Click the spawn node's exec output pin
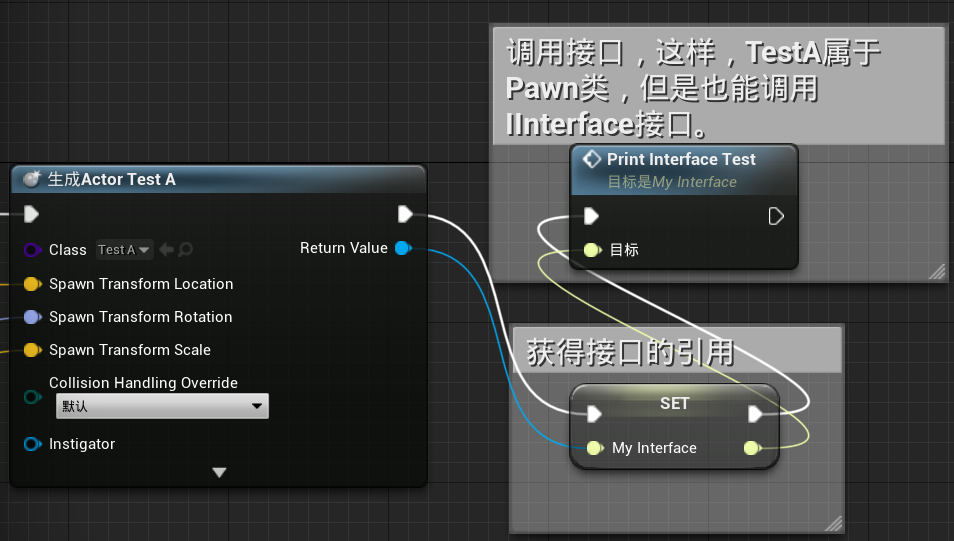The width and height of the screenshot is (954, 541). [x=405, y=214]
